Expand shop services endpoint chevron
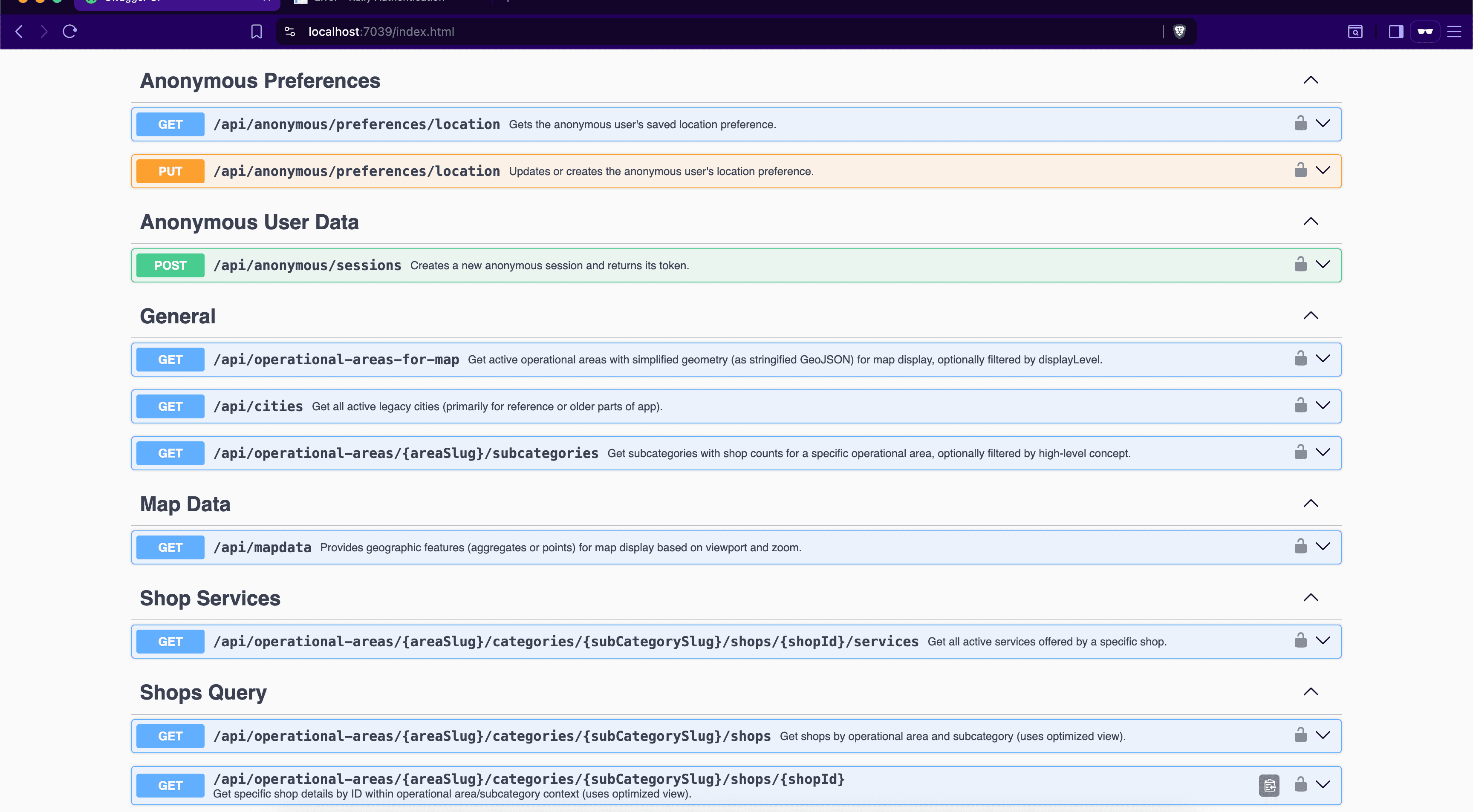 (1323, 641)
